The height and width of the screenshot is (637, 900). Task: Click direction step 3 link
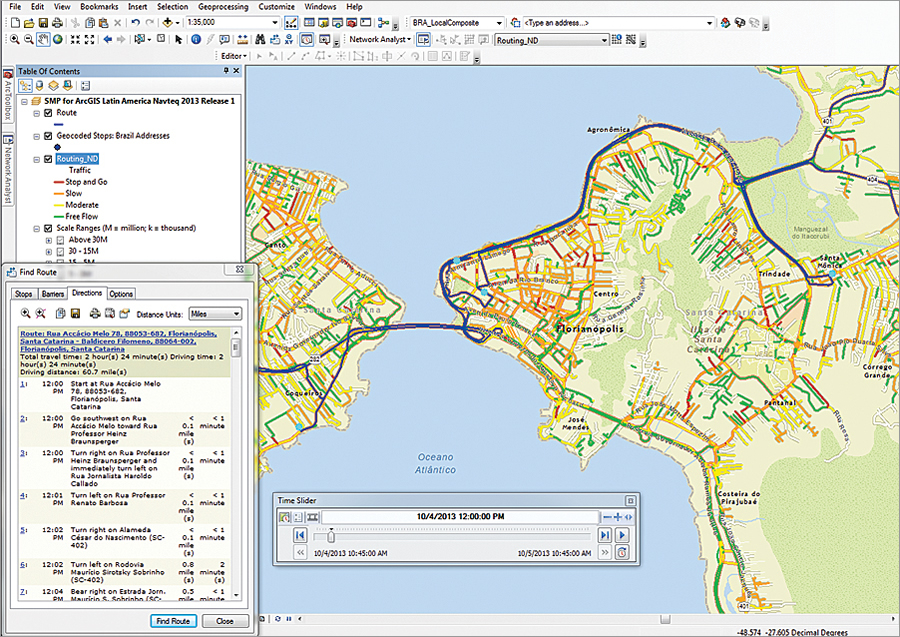[23, 453]
